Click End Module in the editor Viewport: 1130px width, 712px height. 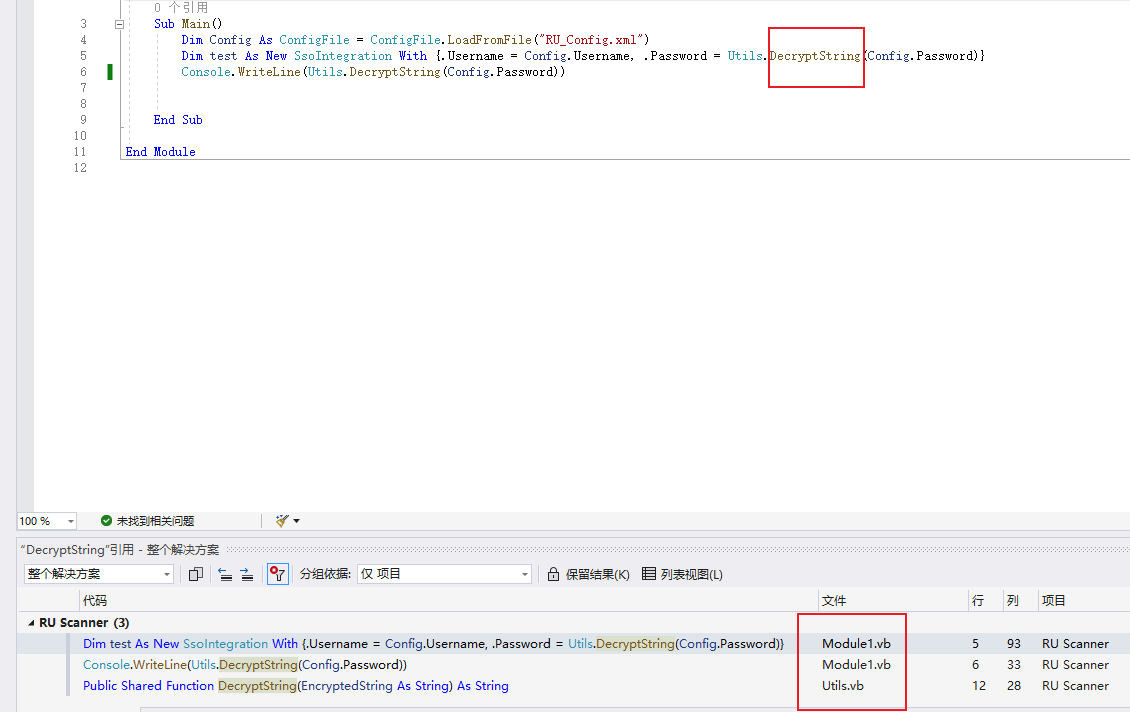point(161,151)
